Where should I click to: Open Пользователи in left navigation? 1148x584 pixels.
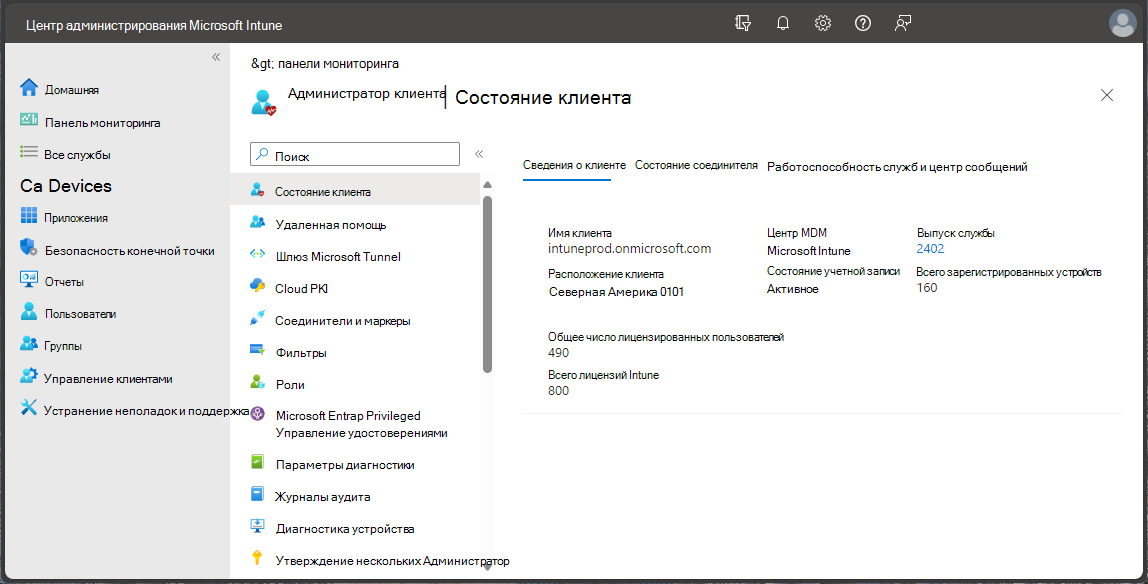(x=81, y=314)
